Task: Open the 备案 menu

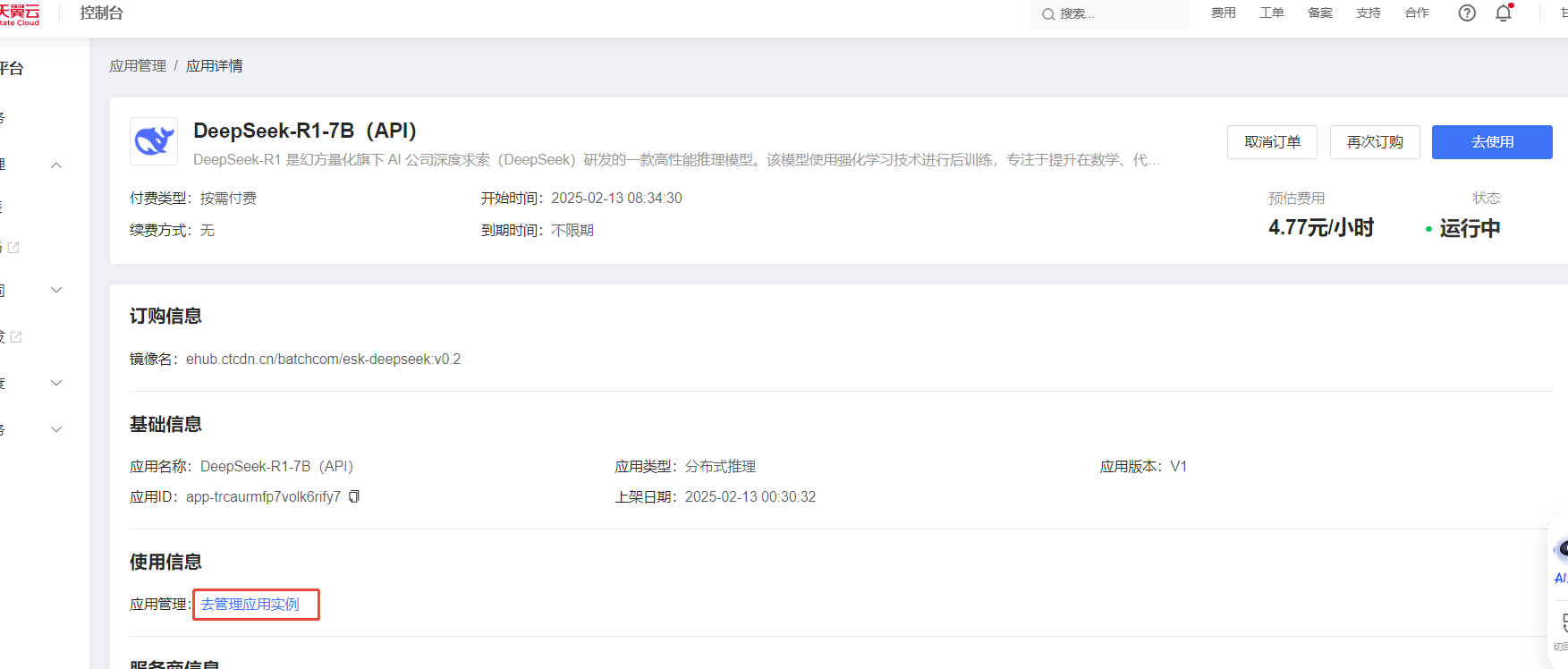Action: pyautogui.click(x=1320, y=13)
